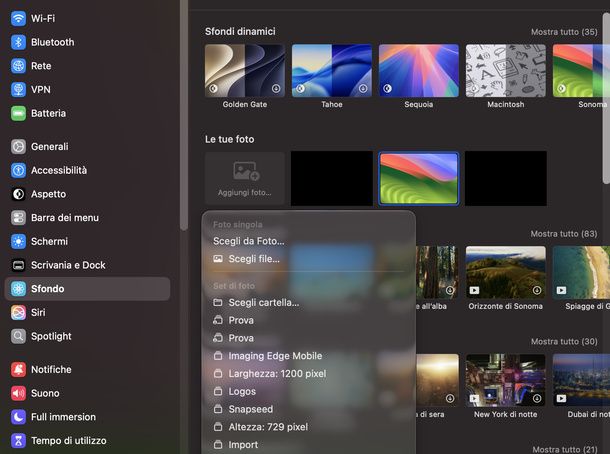Click download icon on Orizzonte di Sonoma
The image size is (610, 454).
[x=537, y=290]
